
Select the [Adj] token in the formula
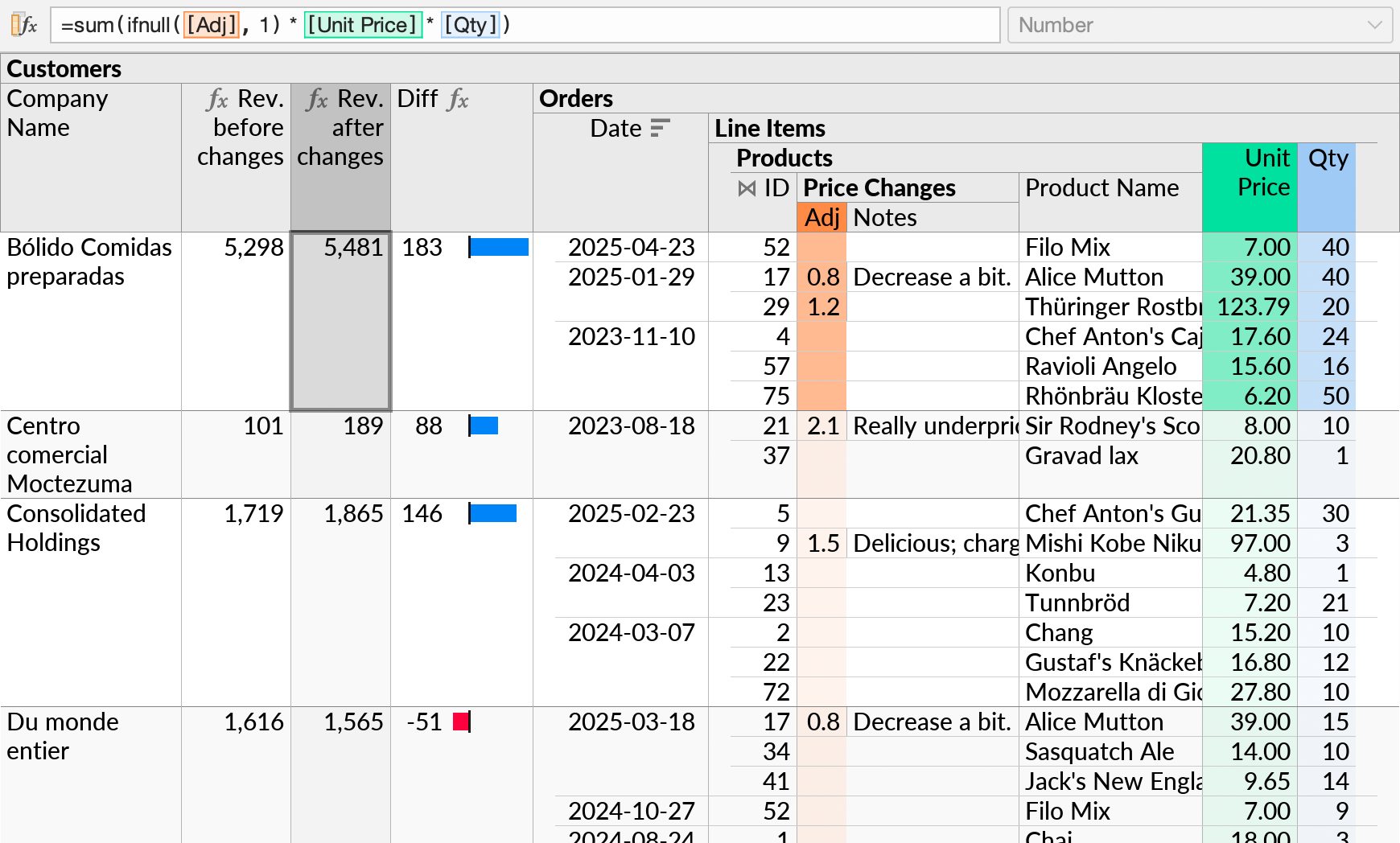211,25
